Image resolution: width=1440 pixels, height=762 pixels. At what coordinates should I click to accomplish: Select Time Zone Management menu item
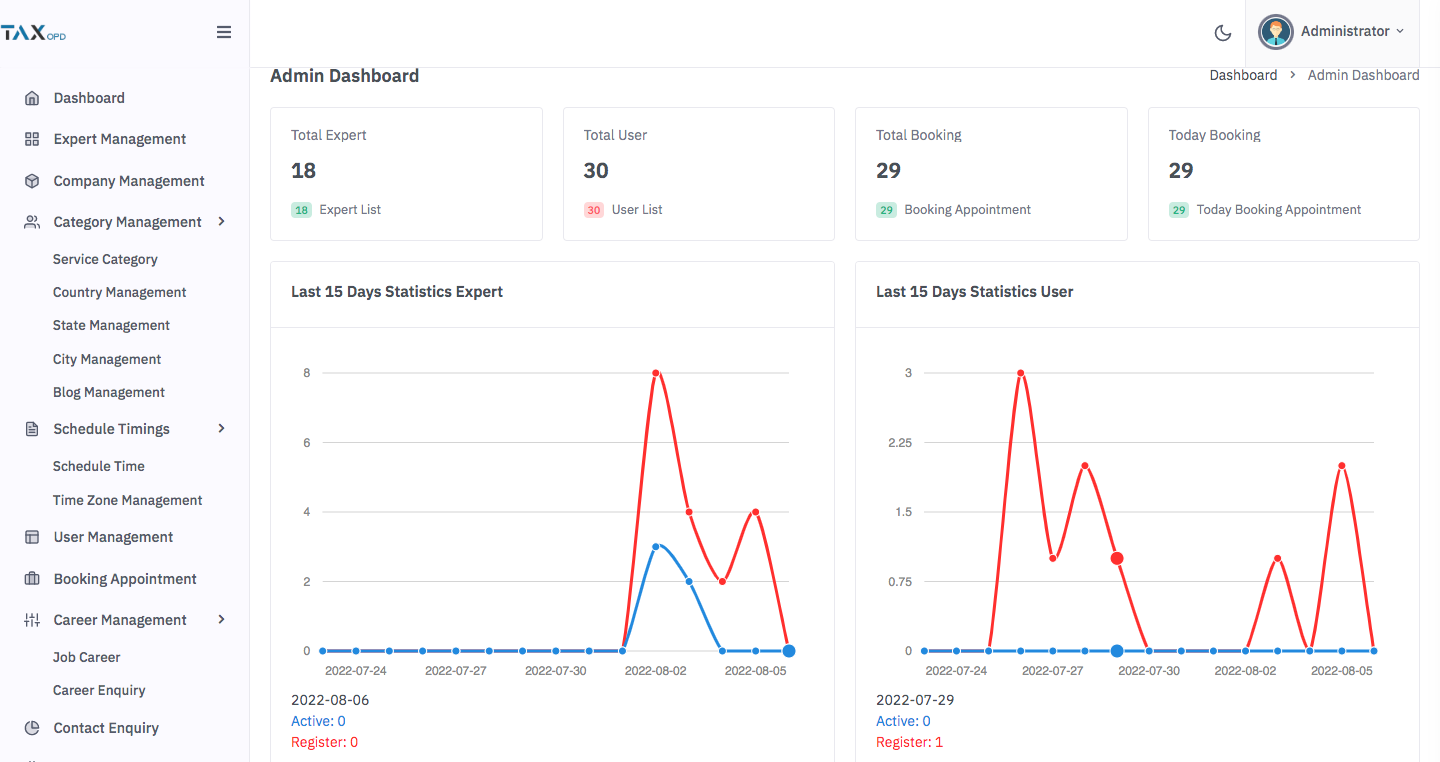coord(127,500)
